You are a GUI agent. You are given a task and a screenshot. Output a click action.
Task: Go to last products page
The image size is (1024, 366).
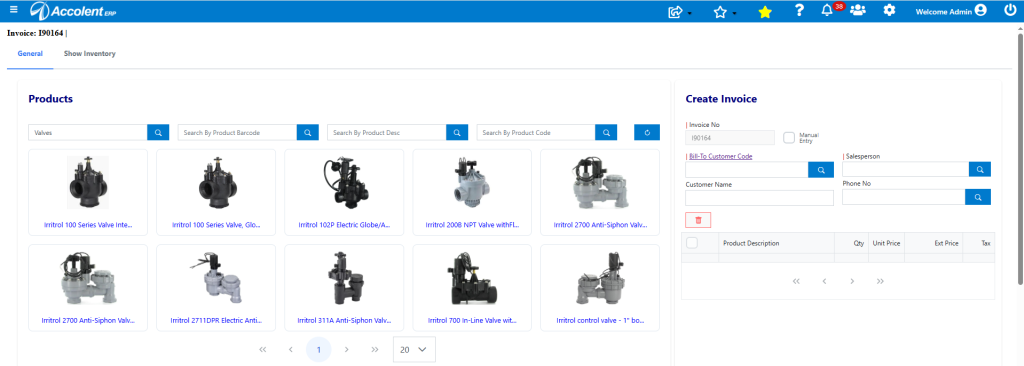(x=375, y=350)
